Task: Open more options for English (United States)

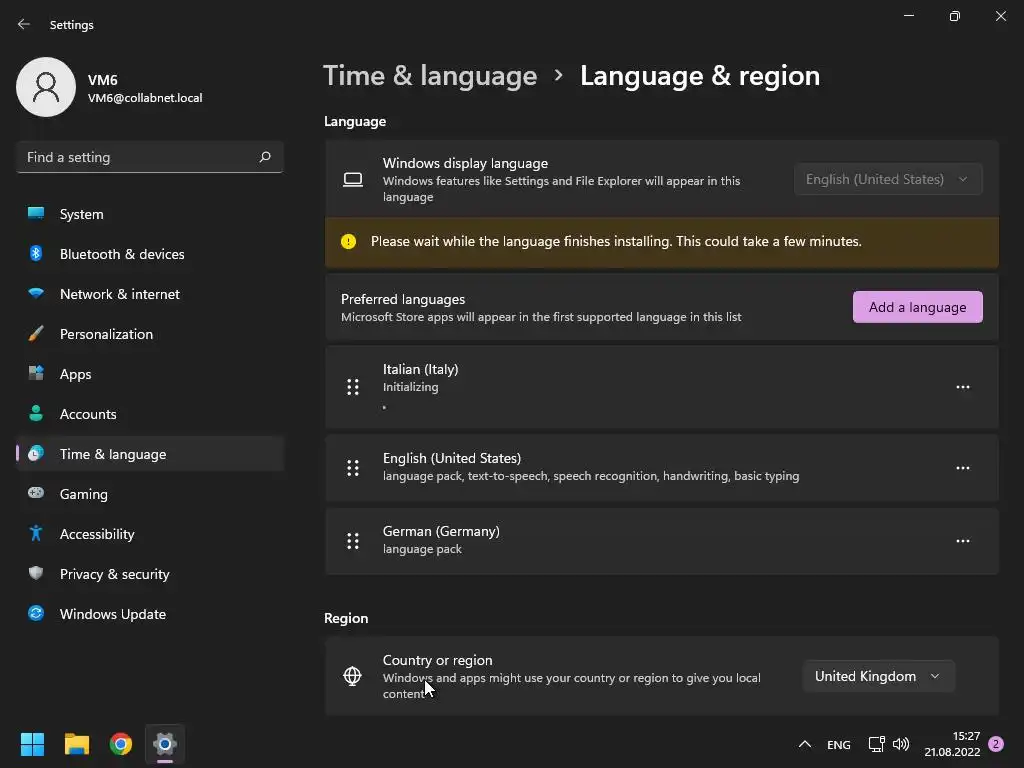Action: point(963,468)
